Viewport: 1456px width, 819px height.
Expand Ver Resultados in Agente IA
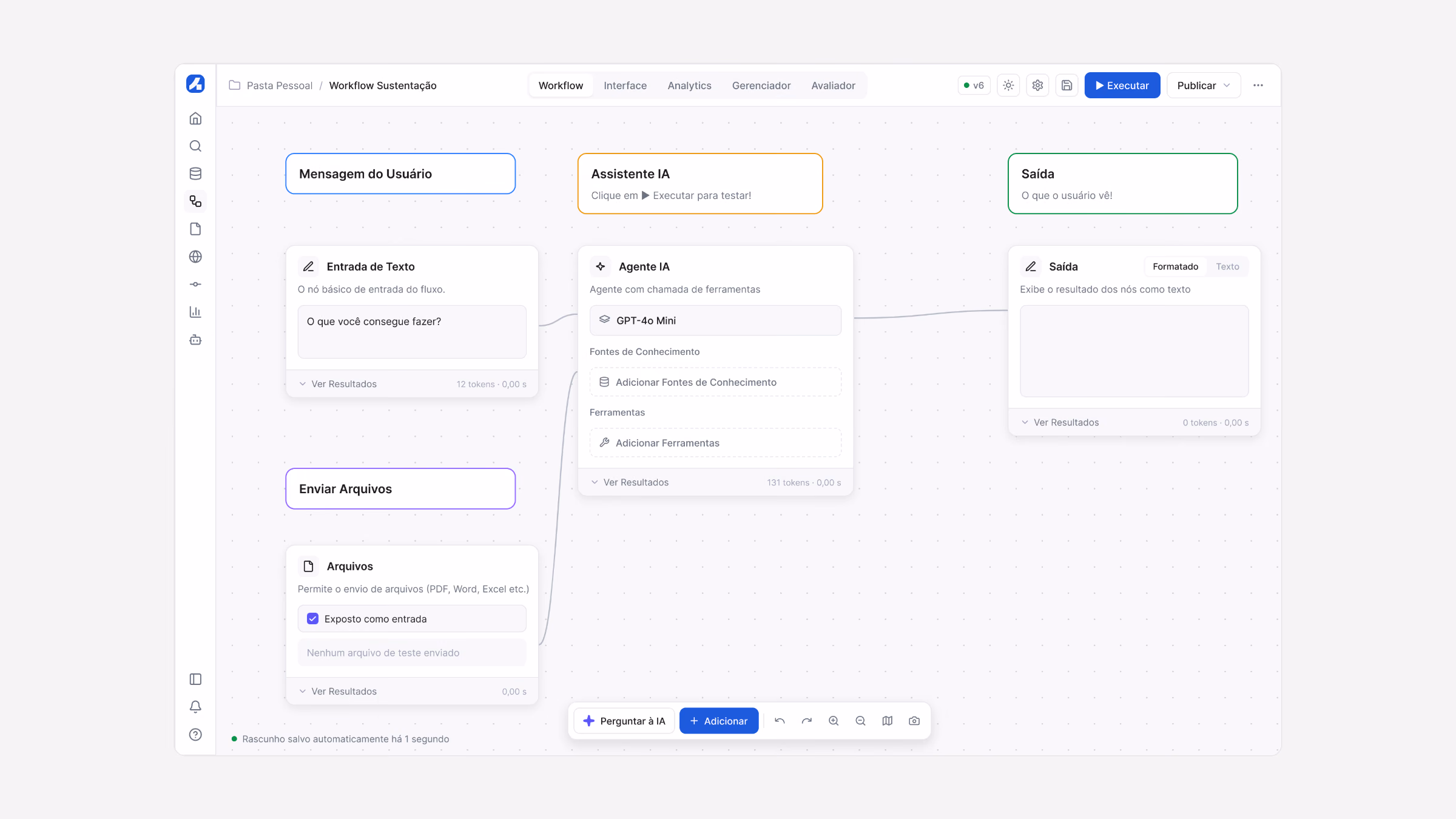pos(630,482)
